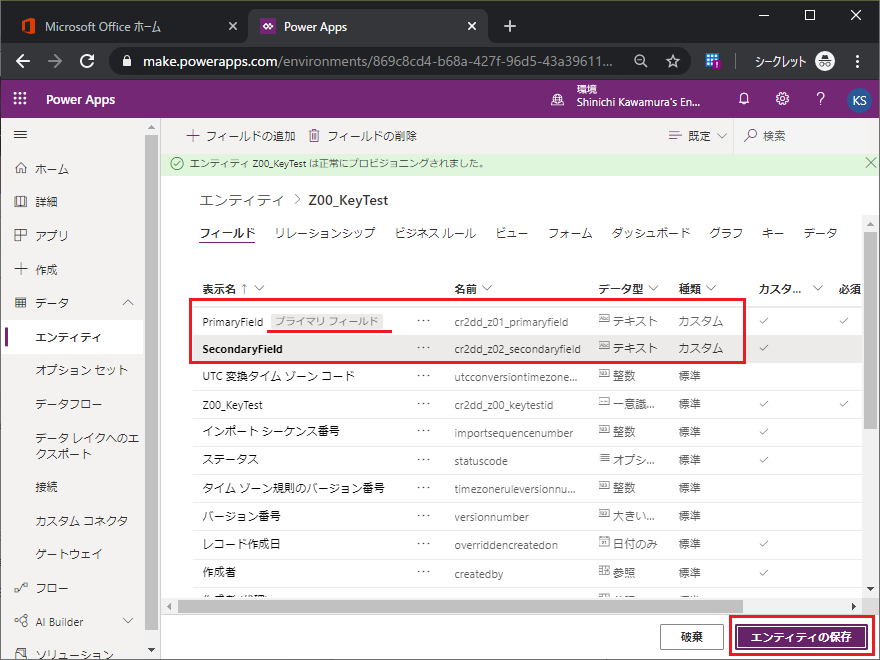Click the environment picker icon

(x=557, y=100)
